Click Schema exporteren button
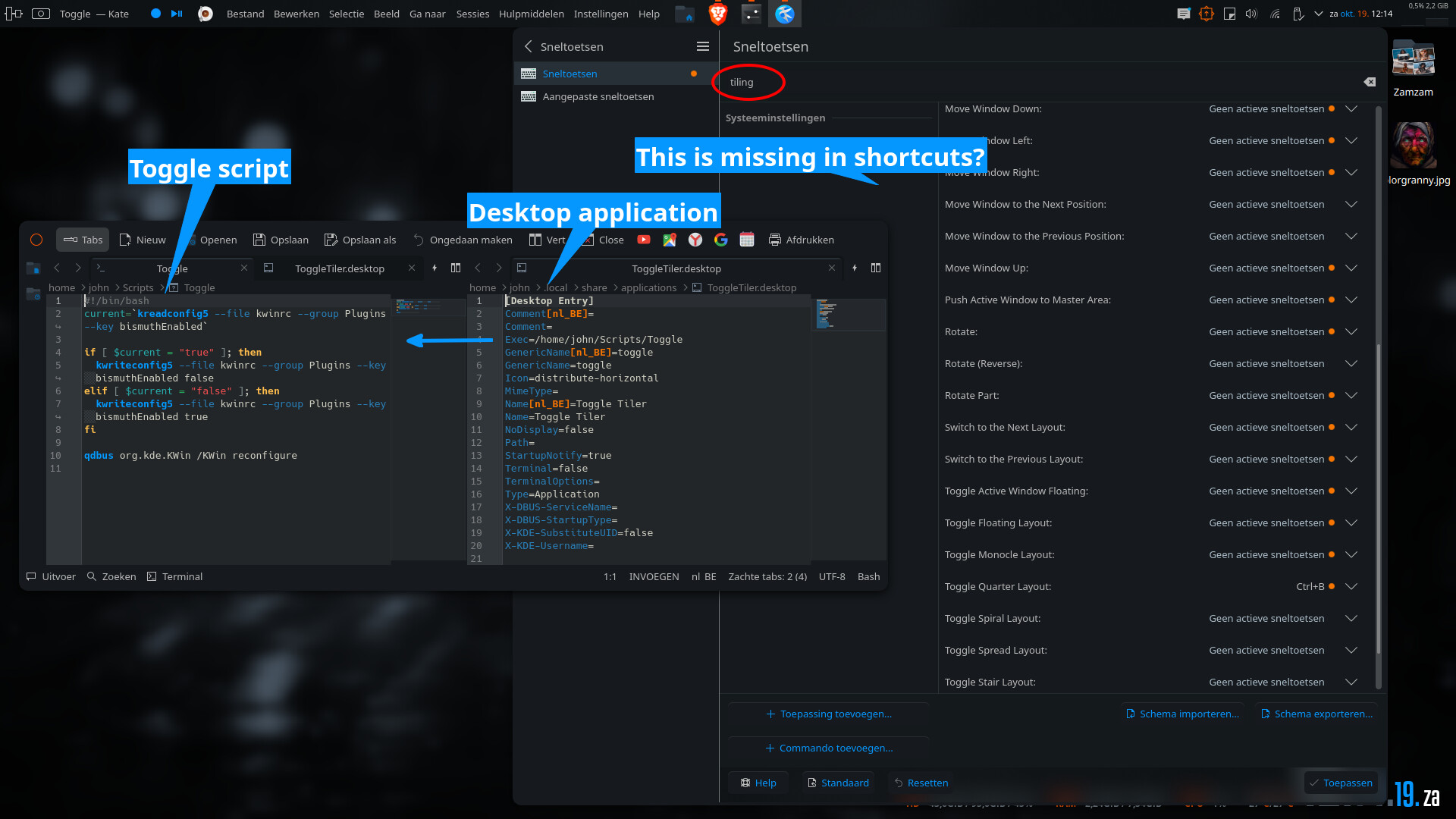This screenshot has height=819, width=1456. (x=1316, y=714)
